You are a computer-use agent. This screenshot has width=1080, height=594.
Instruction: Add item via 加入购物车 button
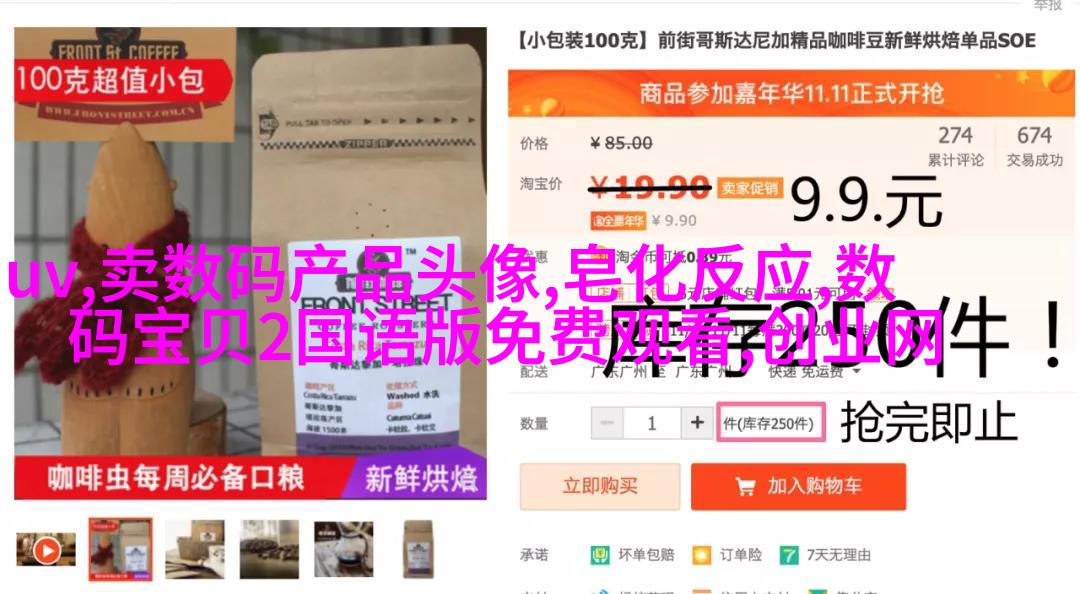point(798,487)
